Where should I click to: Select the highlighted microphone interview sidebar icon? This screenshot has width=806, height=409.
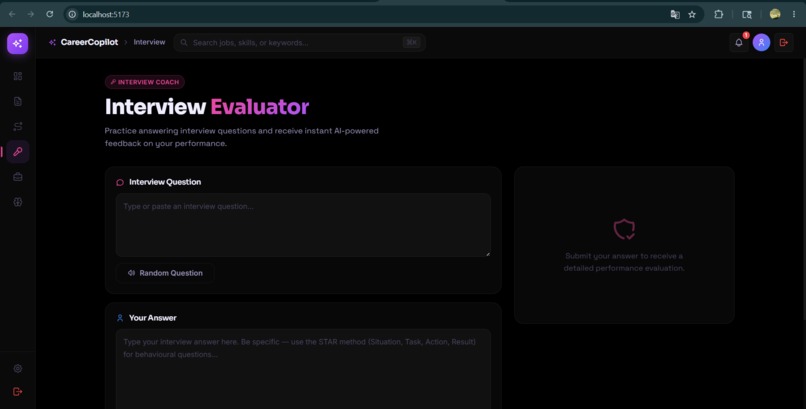click(18, 152)
